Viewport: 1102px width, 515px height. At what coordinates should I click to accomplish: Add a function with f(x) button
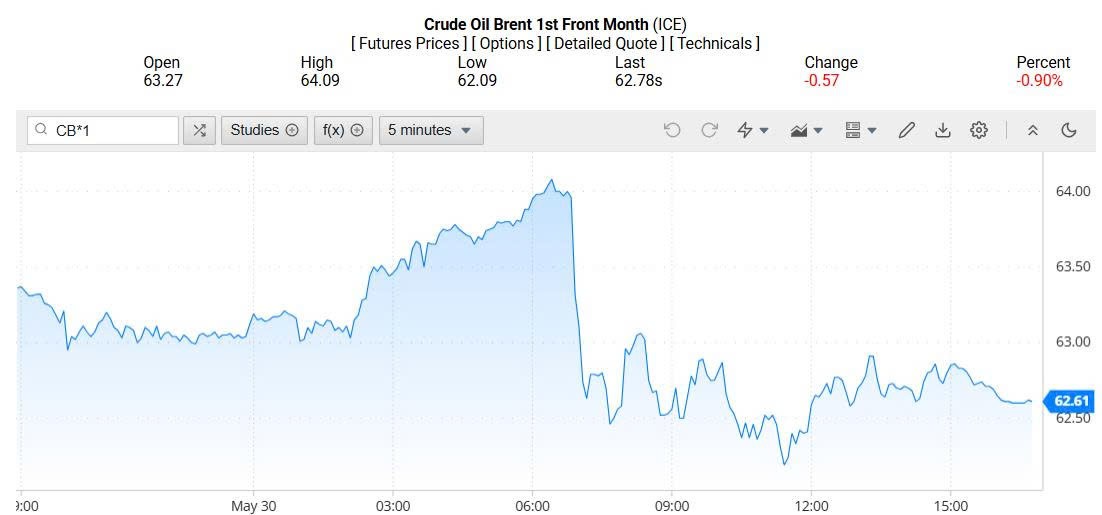(342, 130)
